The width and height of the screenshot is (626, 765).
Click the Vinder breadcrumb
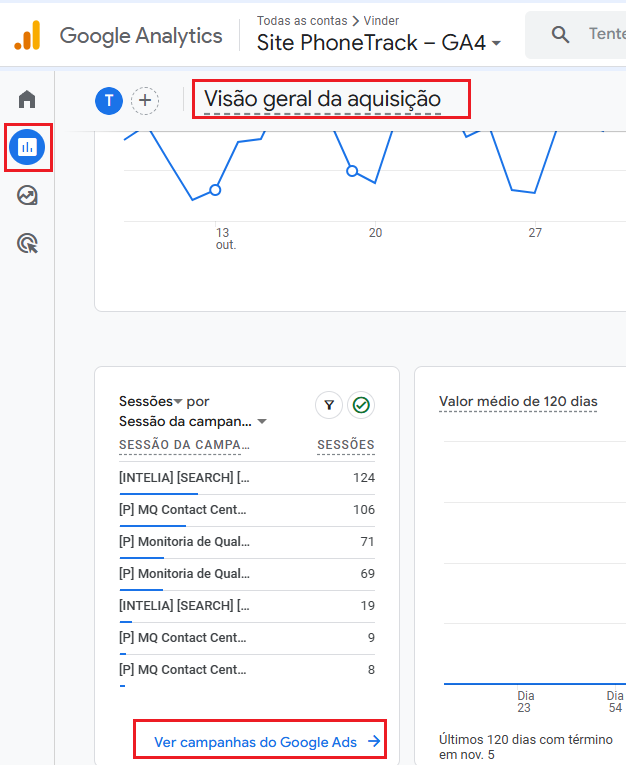[x=381, y=21]
